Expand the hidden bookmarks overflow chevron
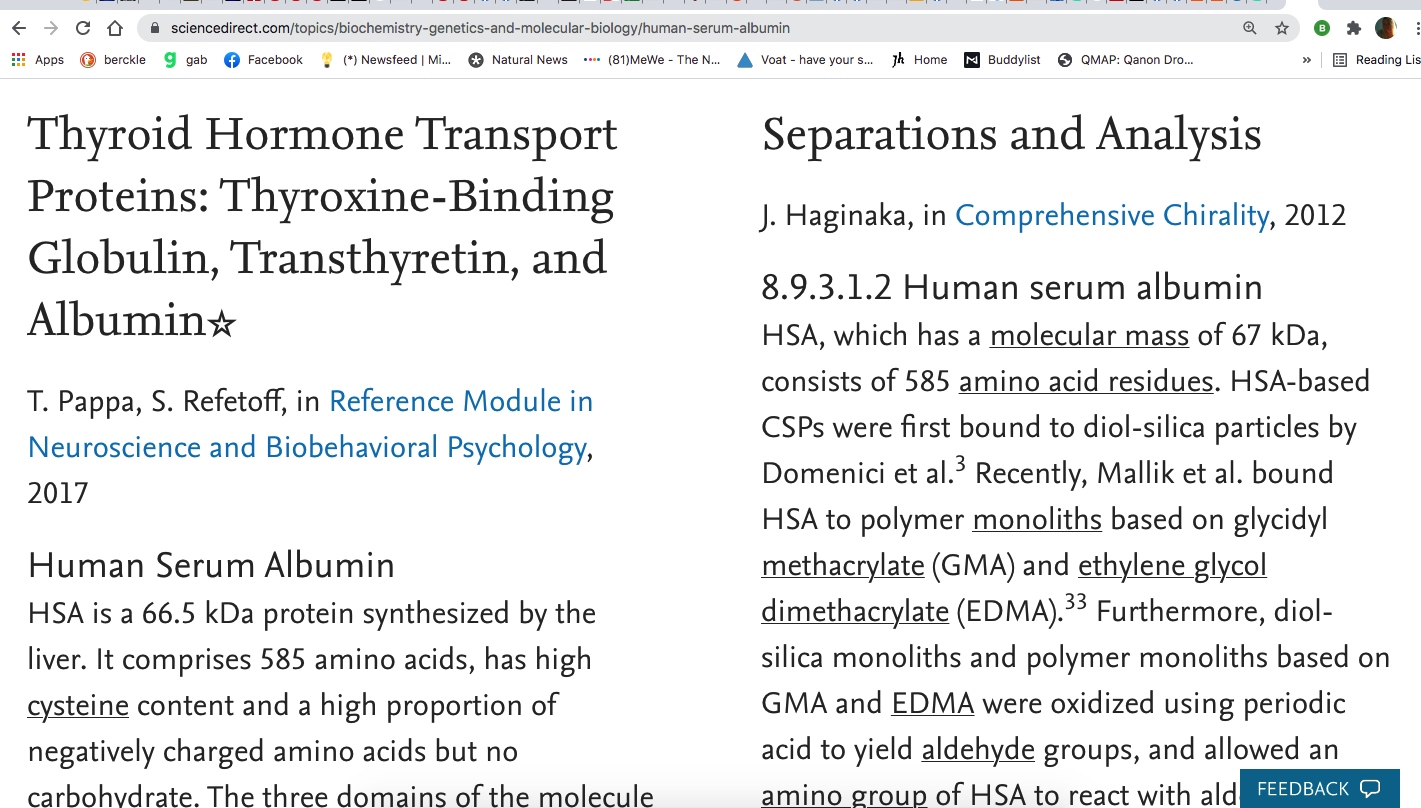 point(1306,60)
